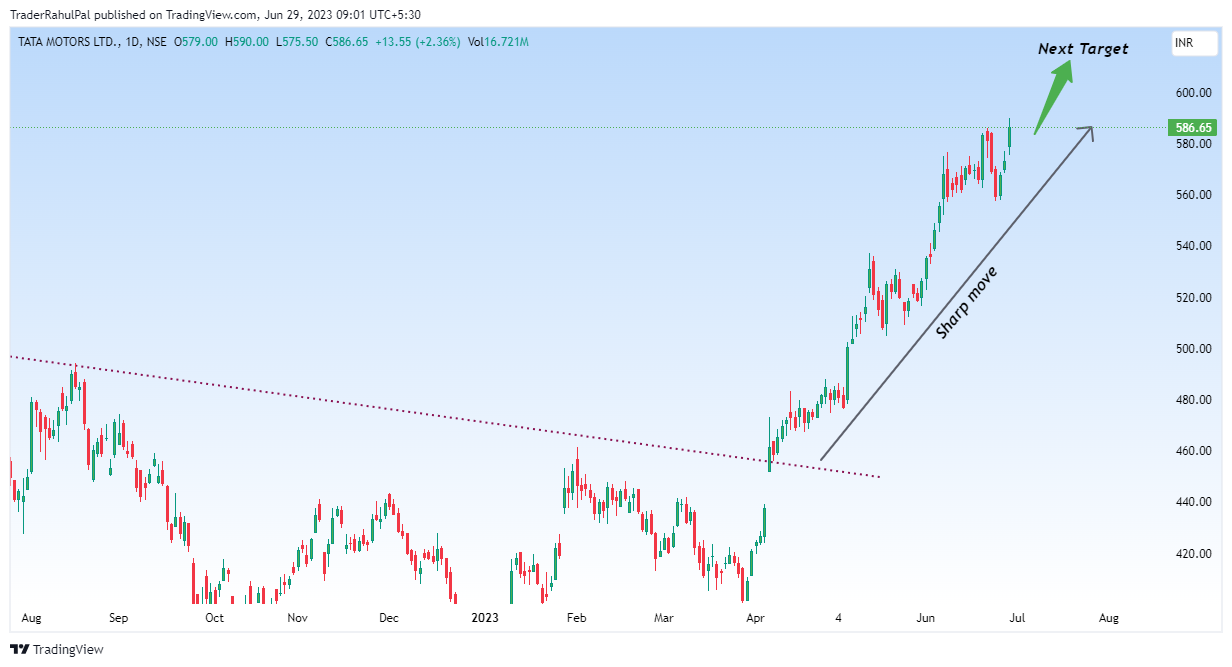The width and height of the screenshot is (1232, 667).
Task: Click the Jun label on time axis
Action: tap(927, 618)
